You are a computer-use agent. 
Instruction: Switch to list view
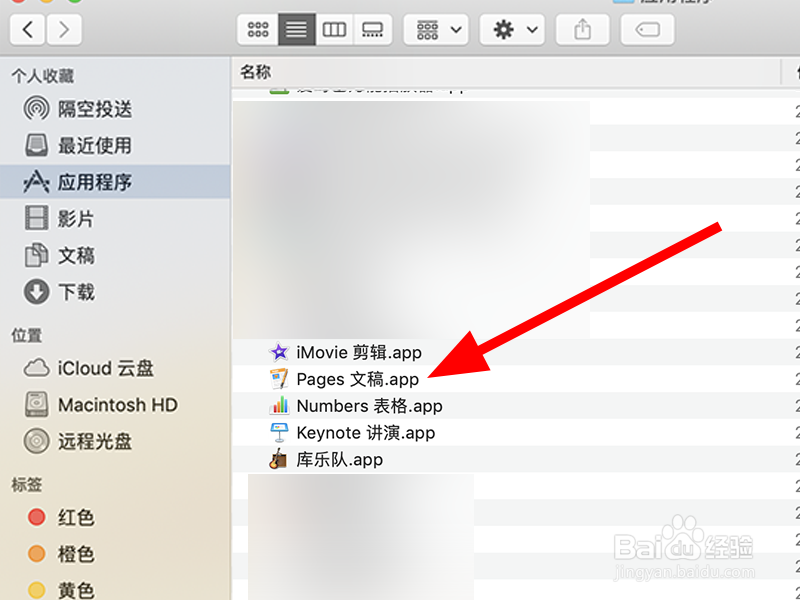(296, 30)
